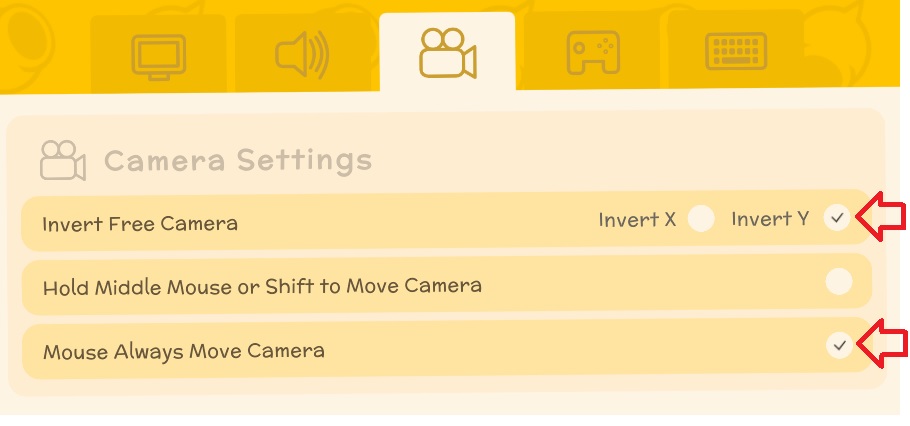The height and width of the screenshot is (426, 910).
Task: Click the "Invert X" label text
Action: point(637,219)
